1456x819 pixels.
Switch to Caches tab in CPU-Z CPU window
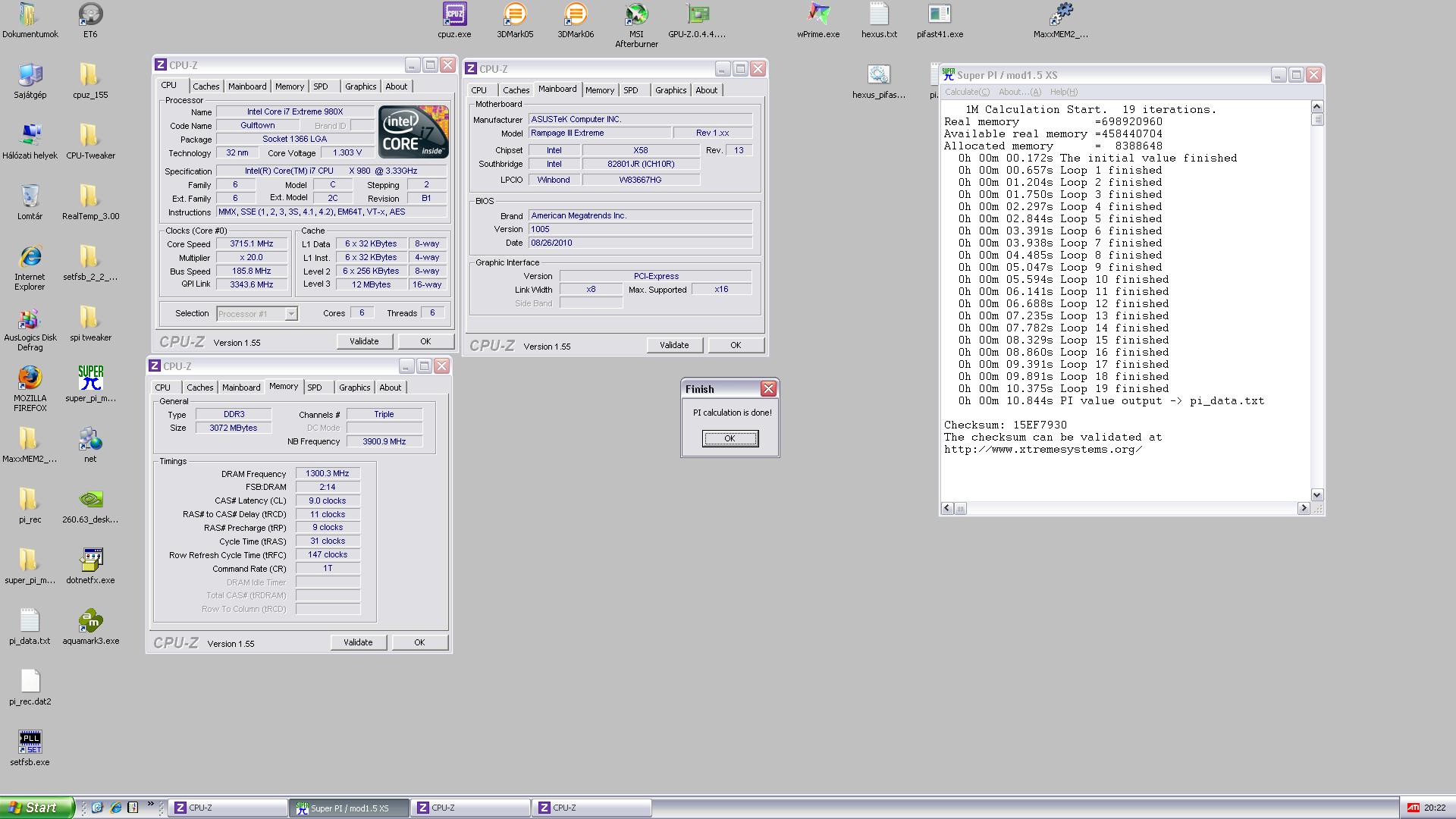tap(206, 86)
